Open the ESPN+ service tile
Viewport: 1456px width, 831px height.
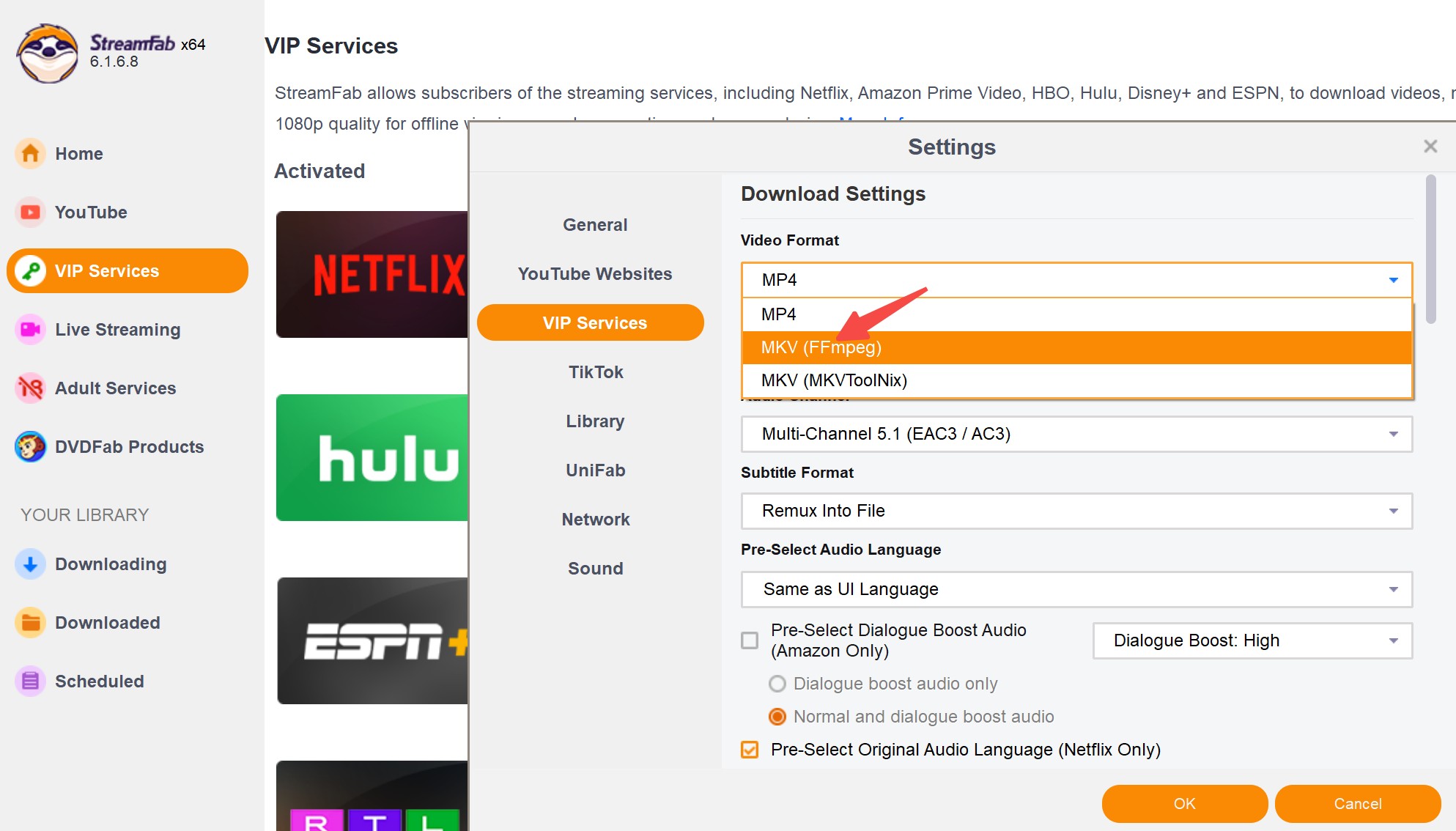pos(372,640)
